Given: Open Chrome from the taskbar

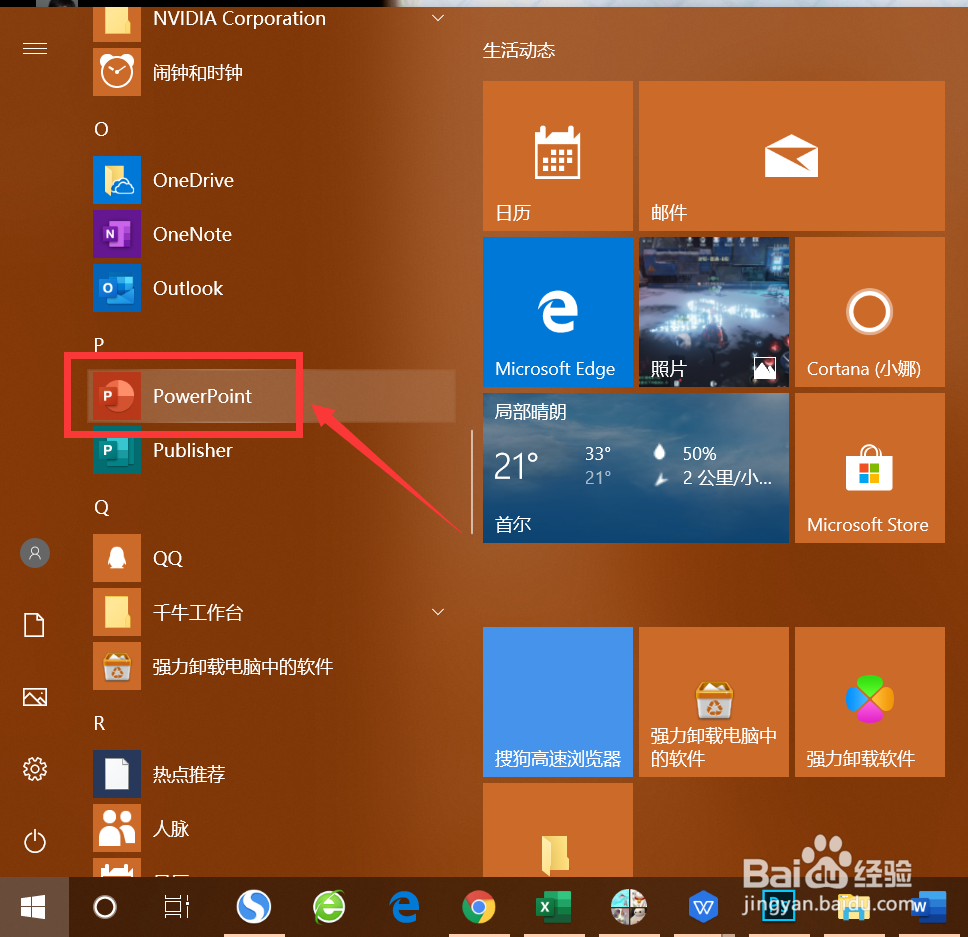Looking at the screenshot, I should 478,907.
